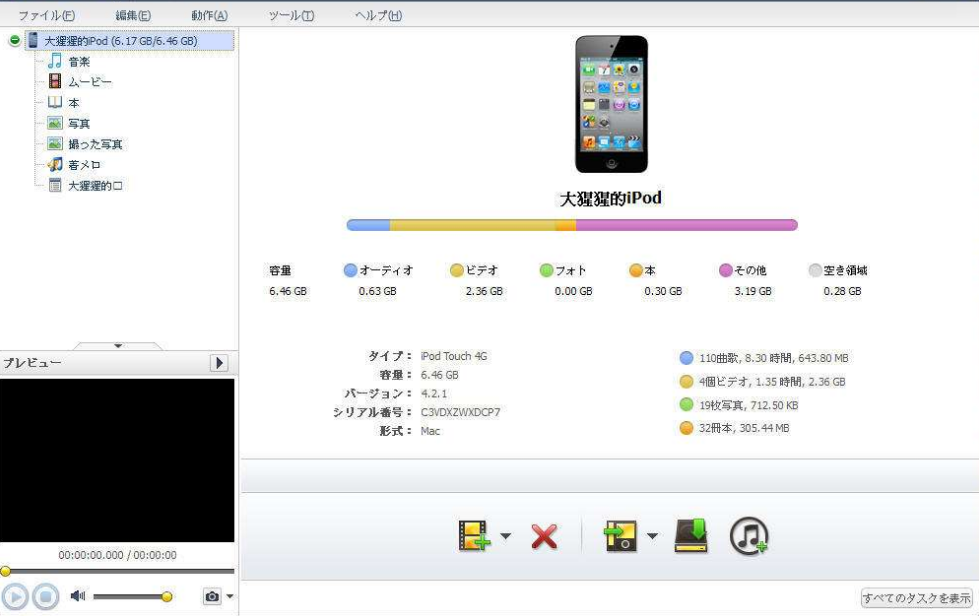Click the すべてのタスクを表示 button
Image resolution: width=979 pixels, height=616 pixels.
917,598
